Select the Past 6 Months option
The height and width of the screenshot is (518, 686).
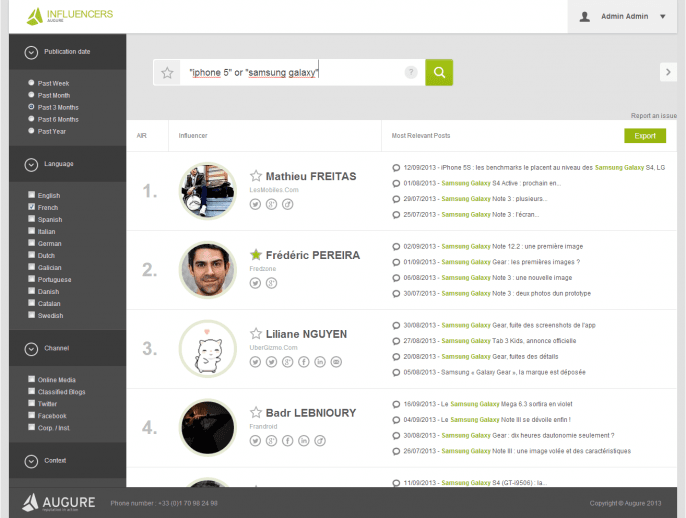pyautogui.click(x=31, y=119)
